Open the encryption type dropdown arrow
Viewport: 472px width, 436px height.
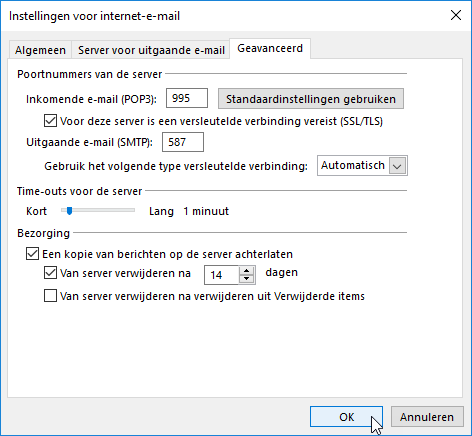pos(397,166)
